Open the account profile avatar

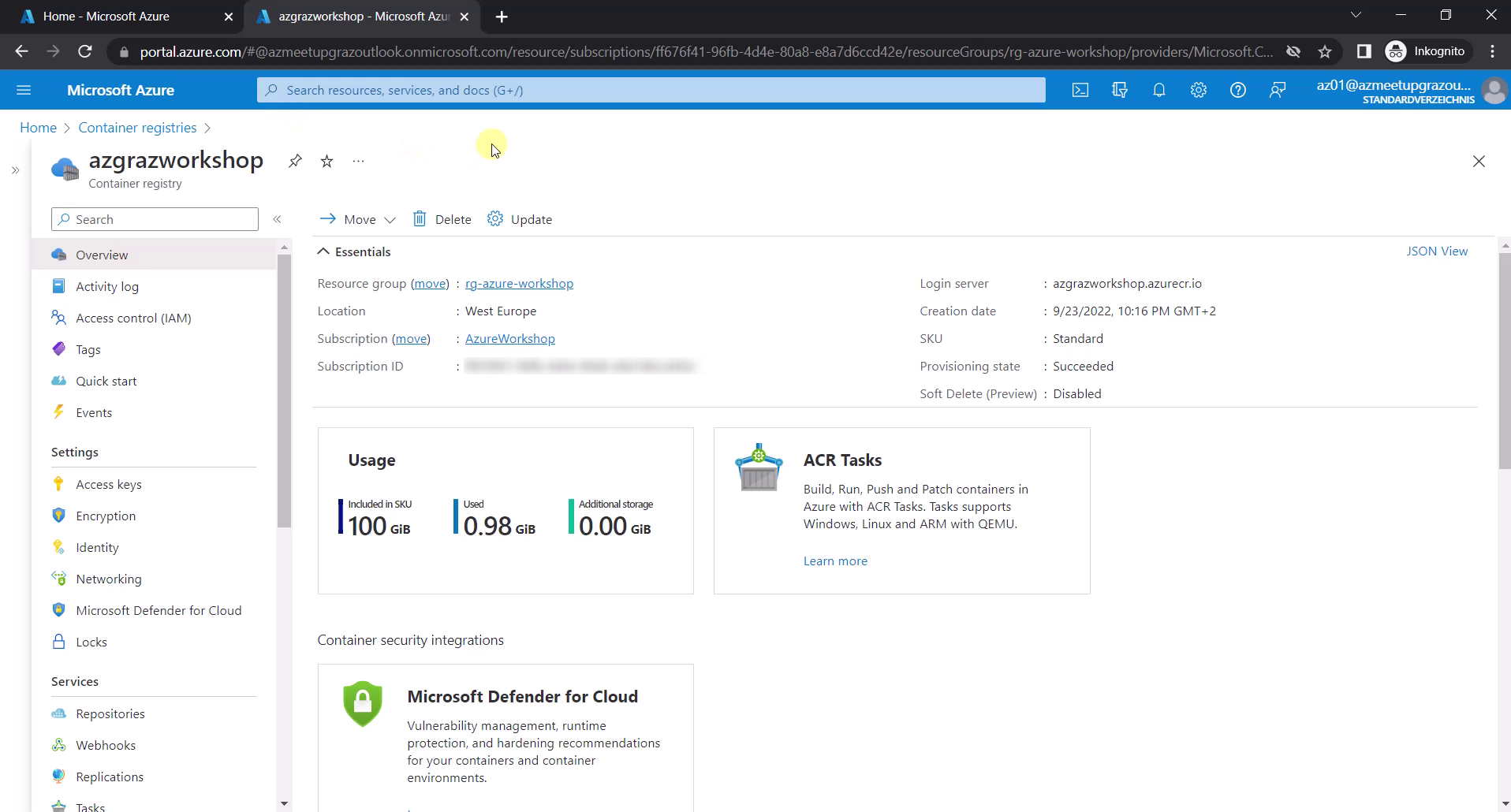(1494, 91)
